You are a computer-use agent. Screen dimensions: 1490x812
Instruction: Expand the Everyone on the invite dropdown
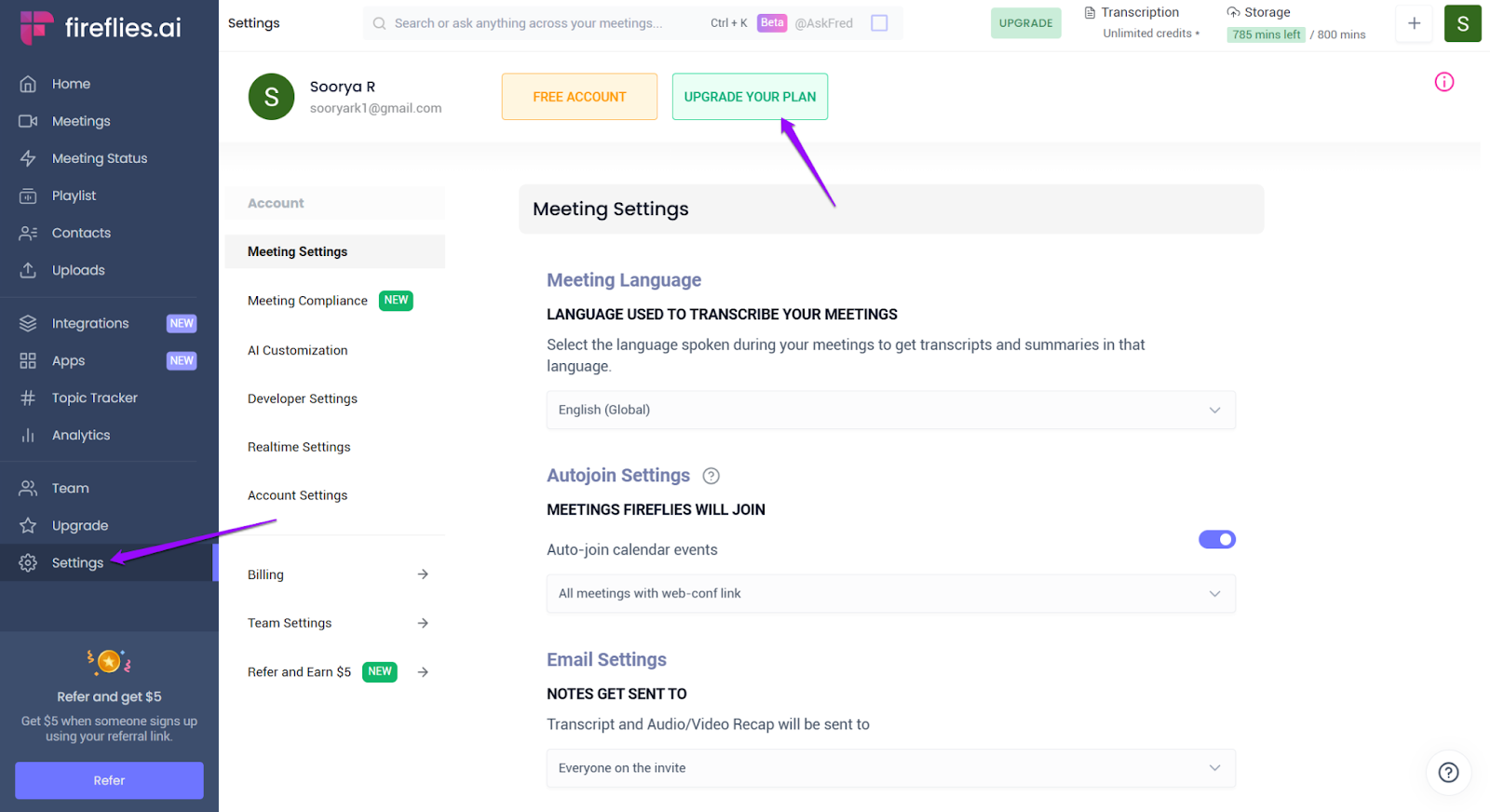[x=890, y=768]
